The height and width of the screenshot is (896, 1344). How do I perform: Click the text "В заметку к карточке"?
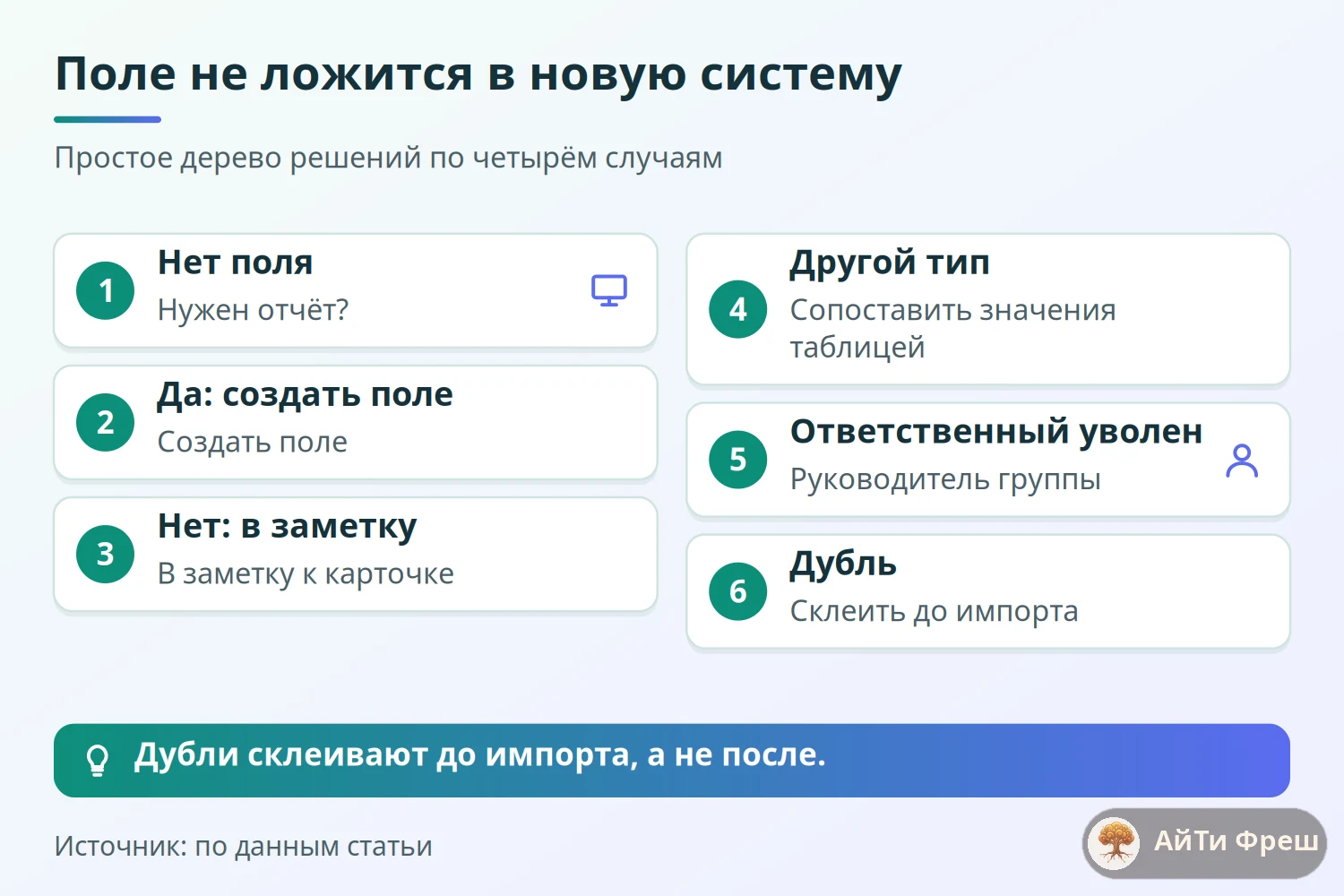click(x=306, y=573)
